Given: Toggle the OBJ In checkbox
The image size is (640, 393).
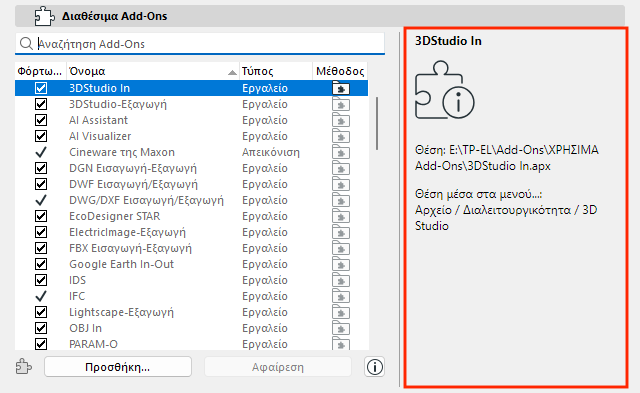Looking at the screenshot, I should [41, 328].
